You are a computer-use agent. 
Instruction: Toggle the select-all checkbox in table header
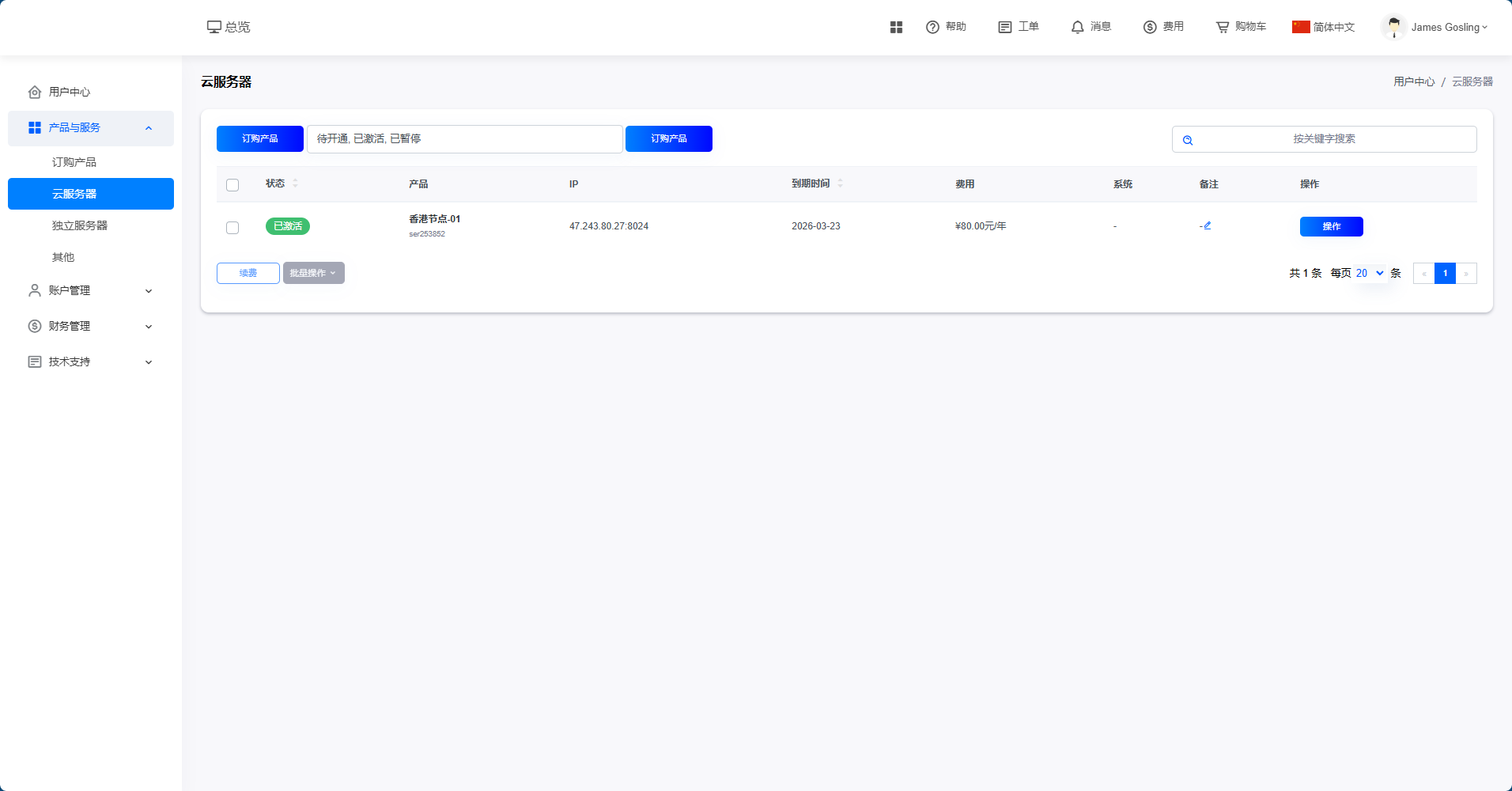232,184
